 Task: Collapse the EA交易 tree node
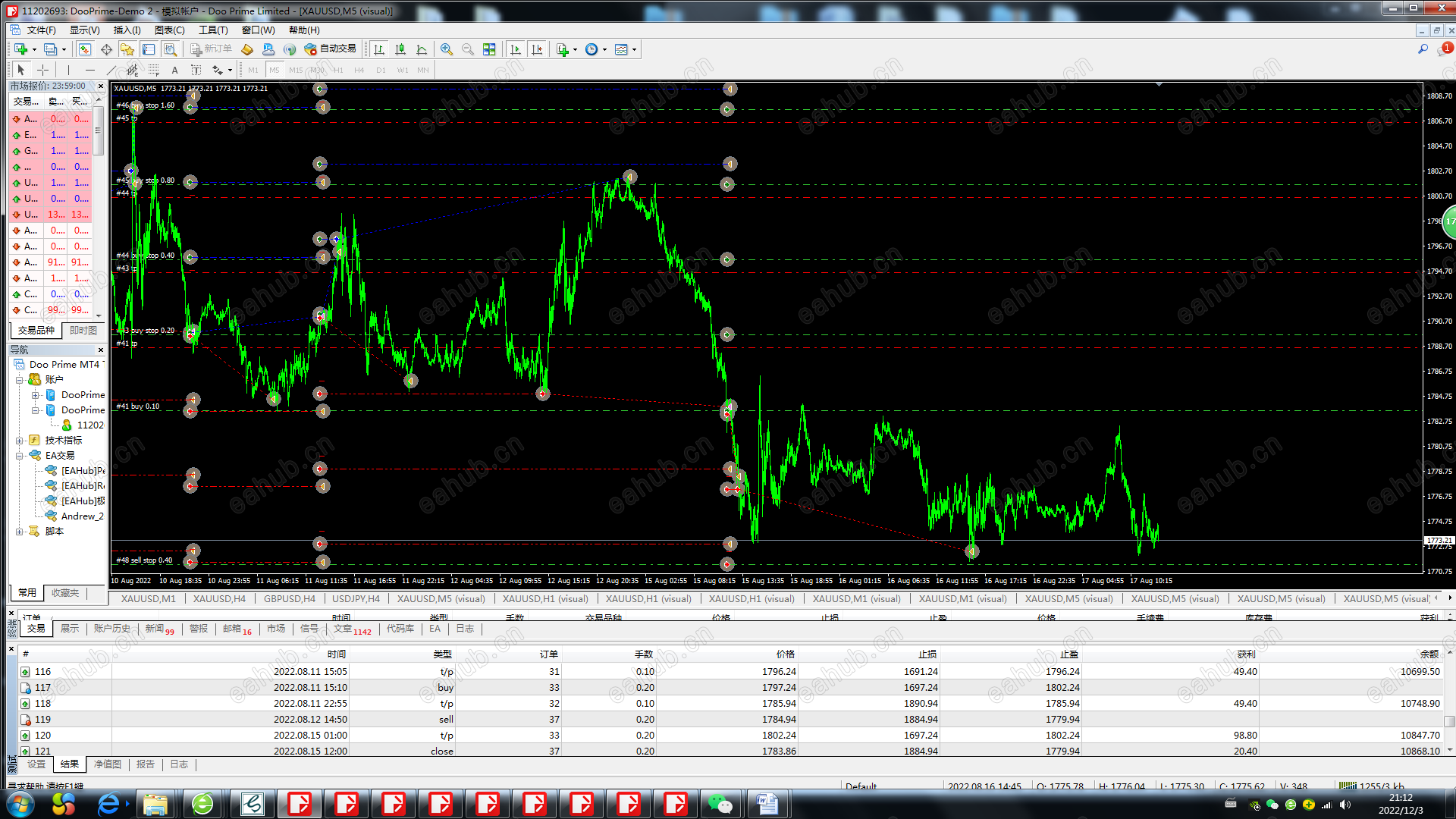20,456
